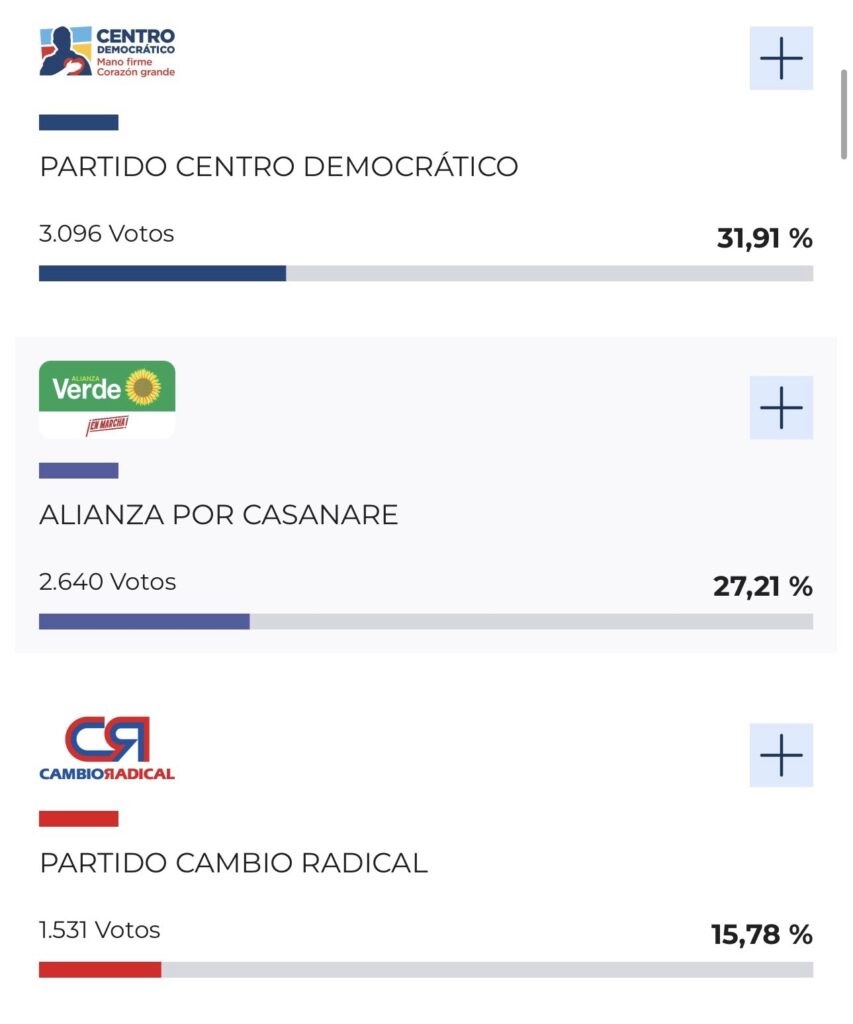
Task: Click the red Cambio Radical color tag
Action: coord(79,818)
